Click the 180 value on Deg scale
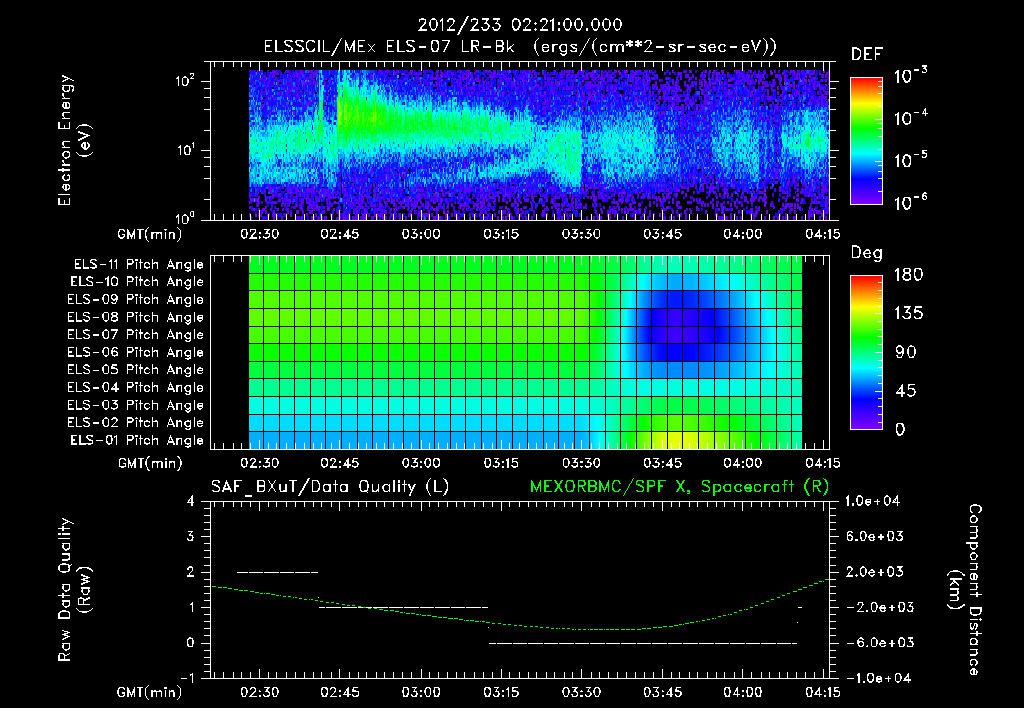 [x=908, y=274]
